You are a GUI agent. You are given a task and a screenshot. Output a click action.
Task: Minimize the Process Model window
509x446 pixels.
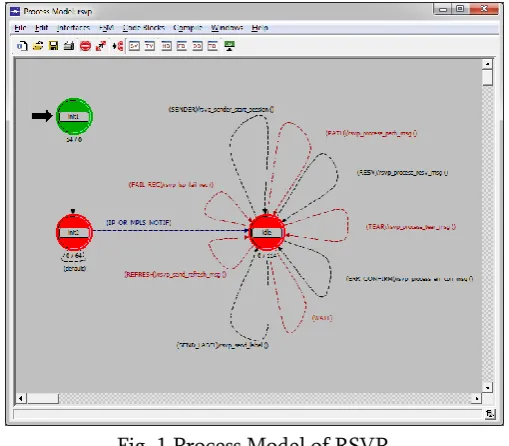pos(443,9)
